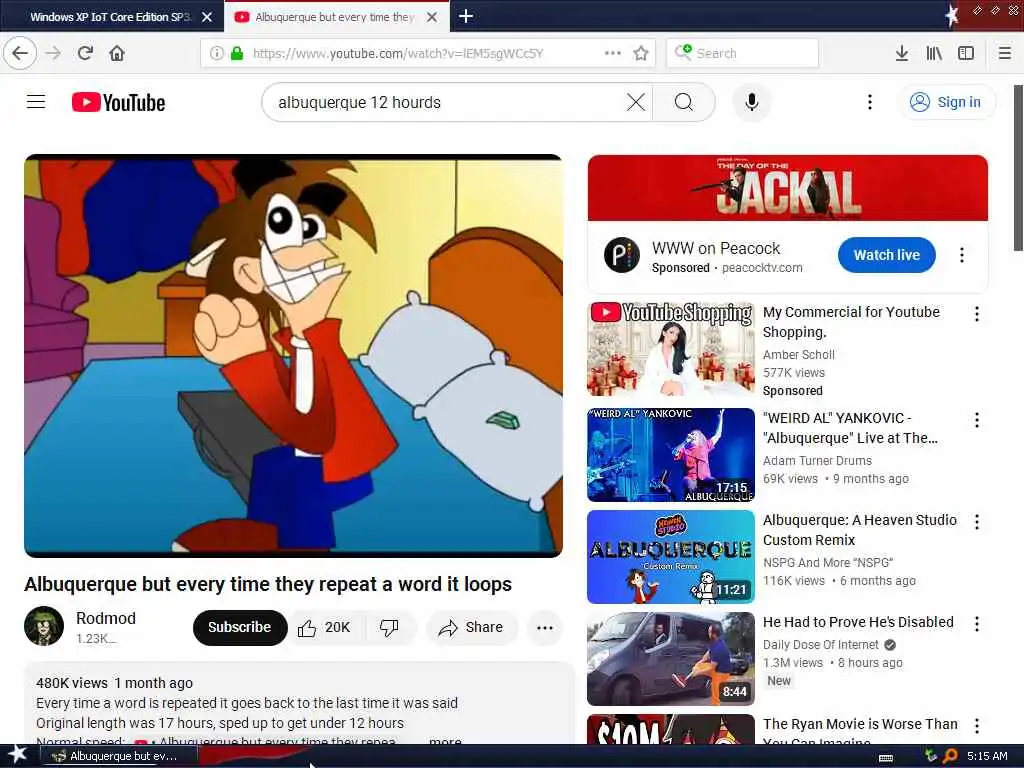Start voice search with microphone icon
The image size is (1024, 768).
click(752, 103)
